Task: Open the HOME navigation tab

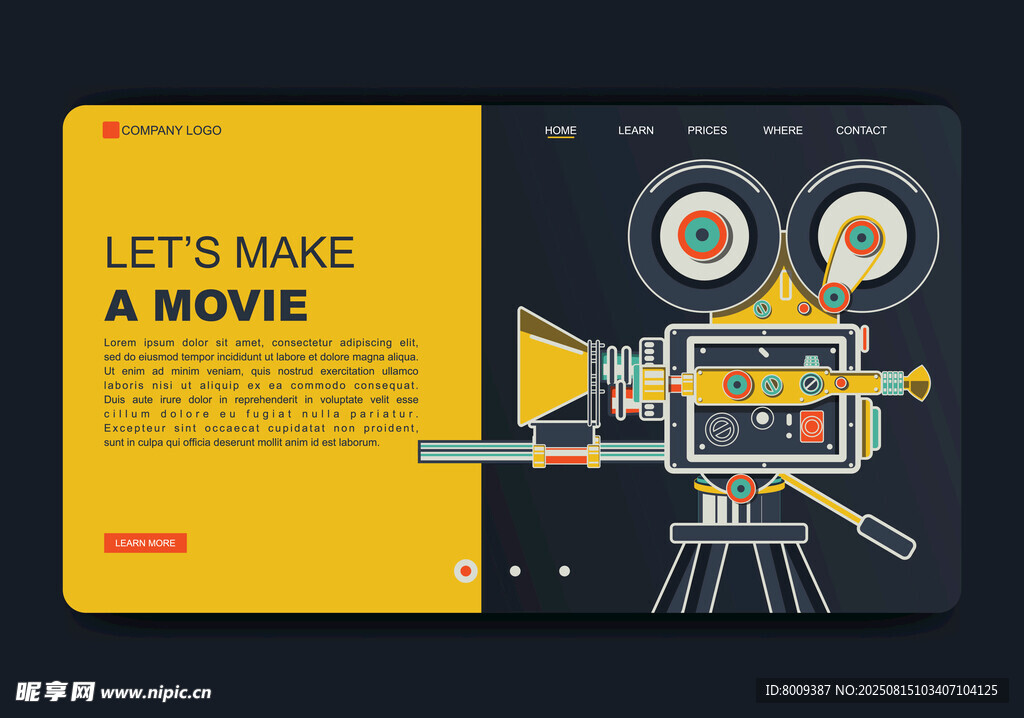Action: tap(560, 130)
